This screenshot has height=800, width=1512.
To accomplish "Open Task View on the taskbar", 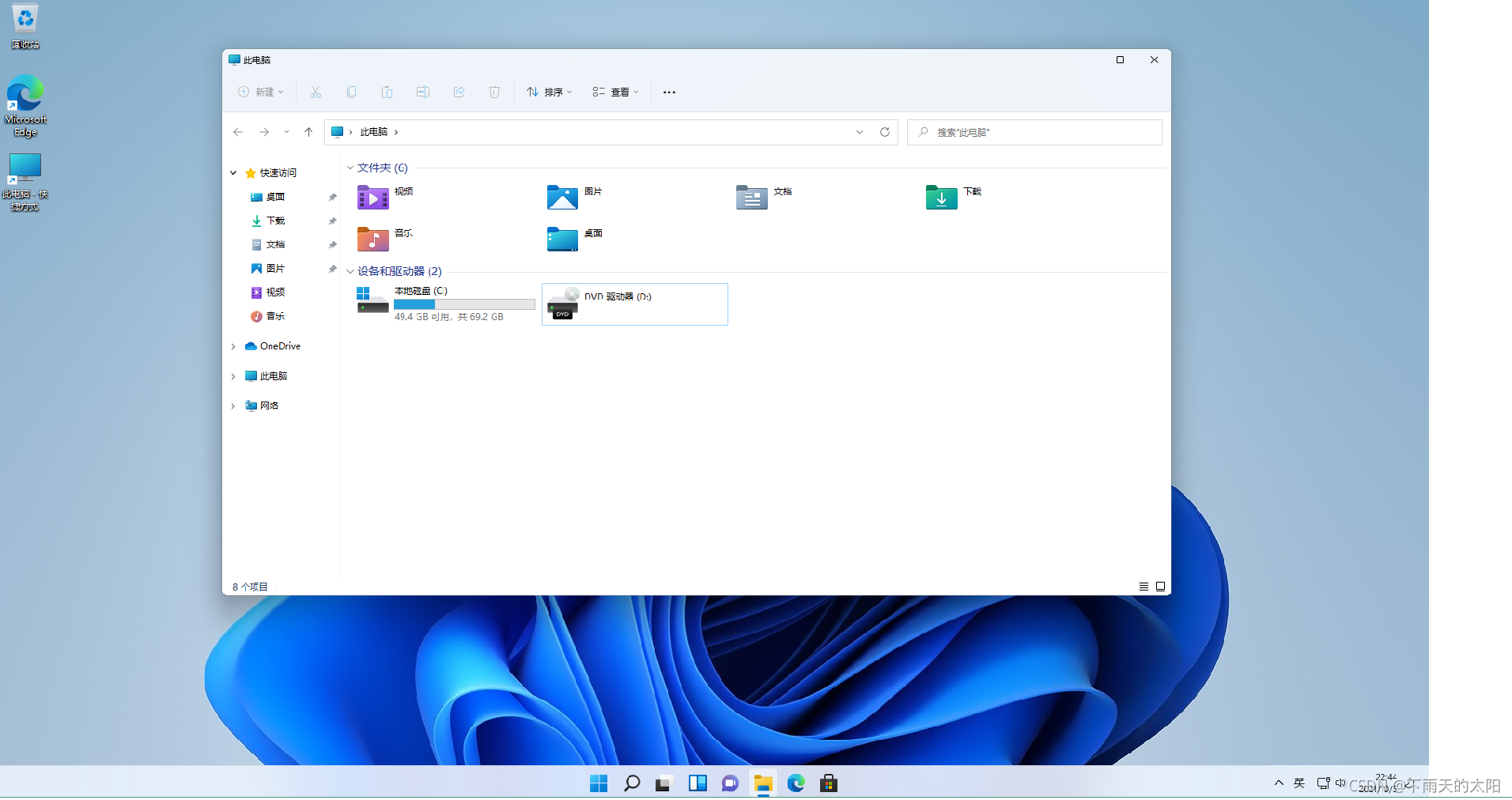I will tap(663, 783).
